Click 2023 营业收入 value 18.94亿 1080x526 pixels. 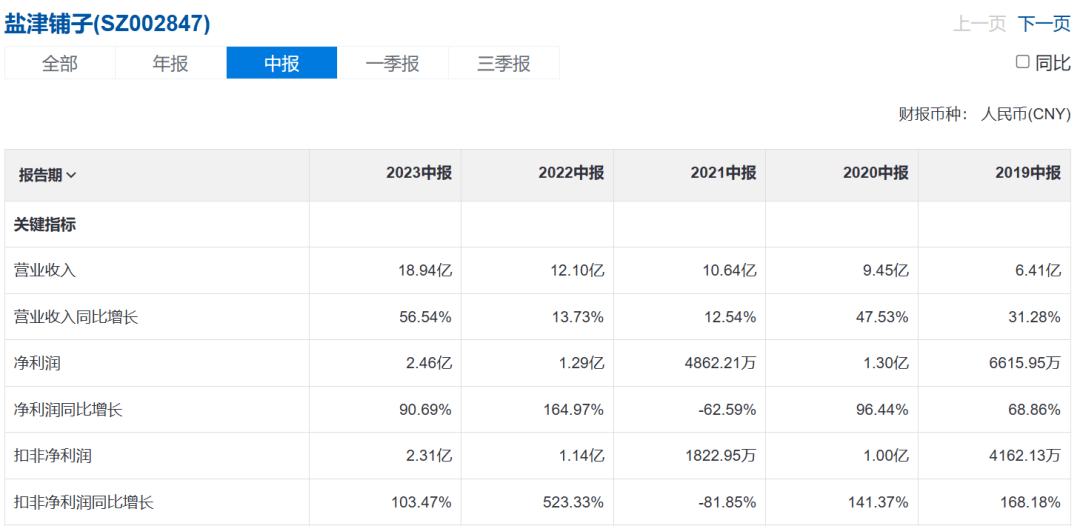pos(425,271)
